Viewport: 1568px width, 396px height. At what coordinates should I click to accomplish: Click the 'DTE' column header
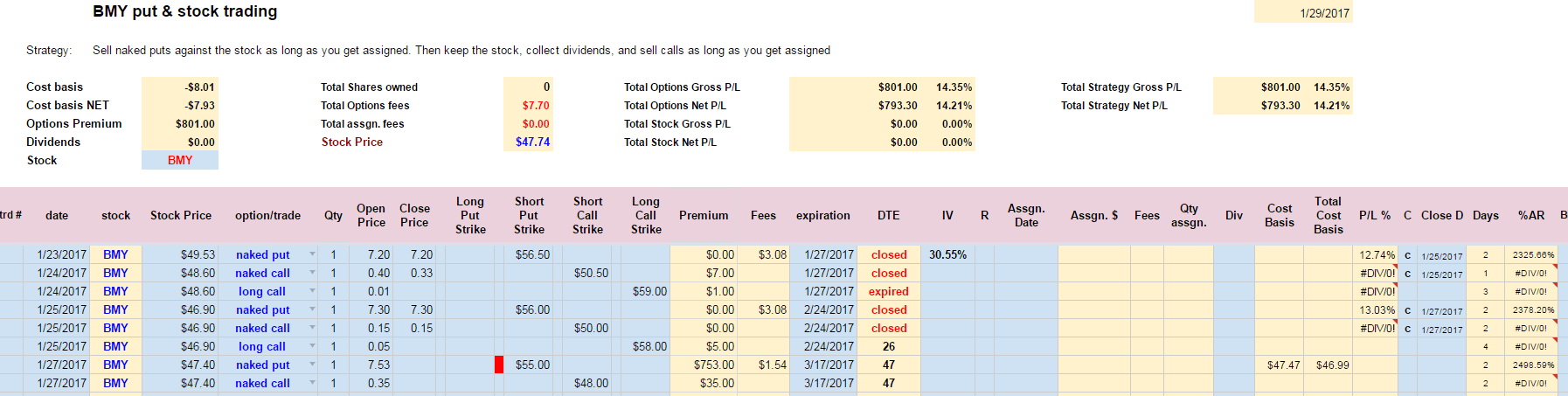coord(889,215)
